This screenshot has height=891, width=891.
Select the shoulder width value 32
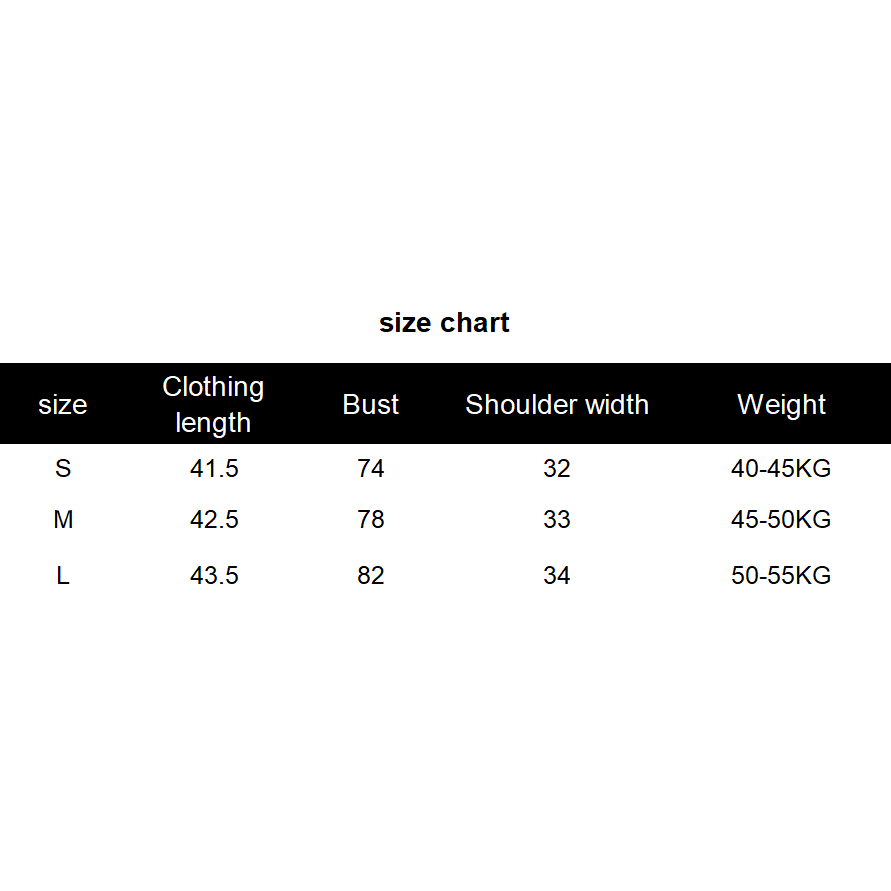[x=556, y=468]
